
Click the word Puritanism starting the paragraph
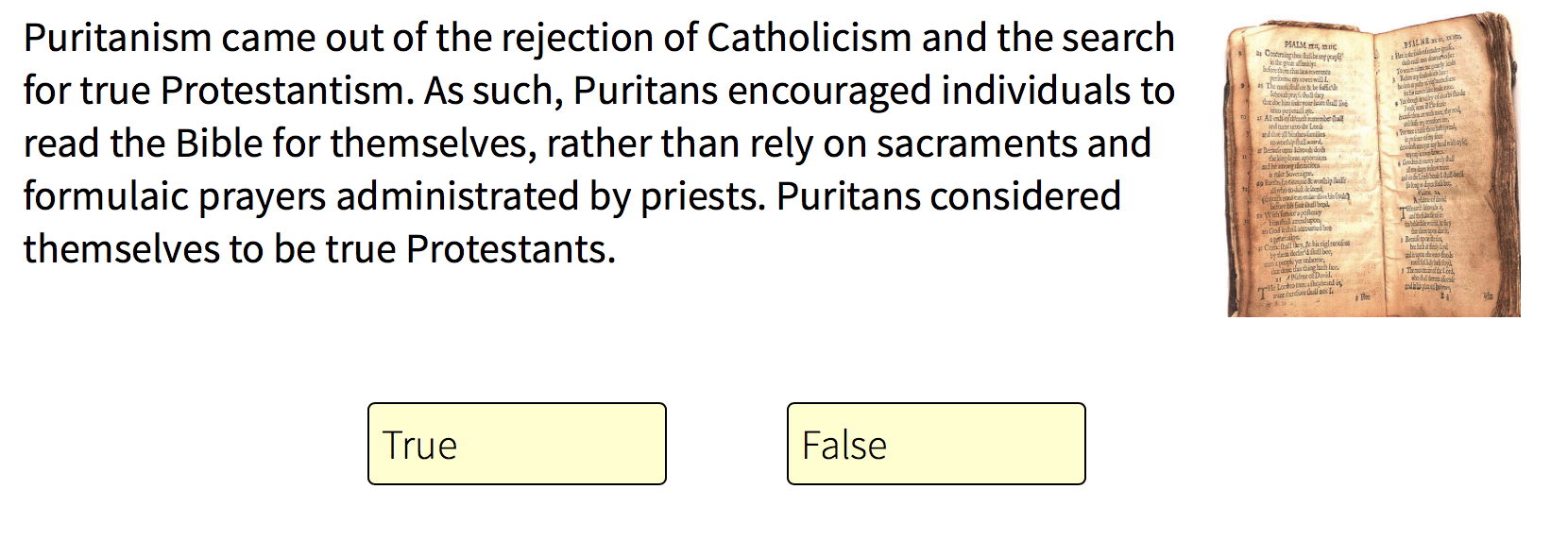point(117,39)
